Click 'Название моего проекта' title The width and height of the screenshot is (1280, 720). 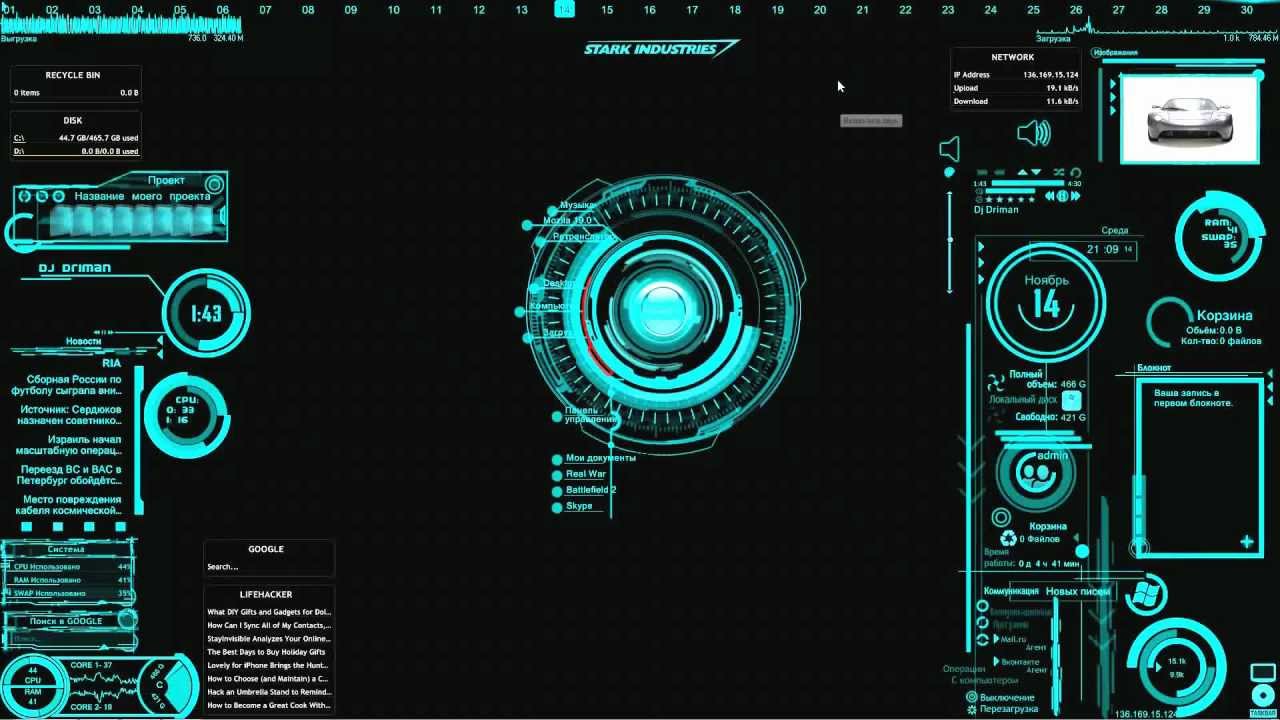click(x=142, y=196)
